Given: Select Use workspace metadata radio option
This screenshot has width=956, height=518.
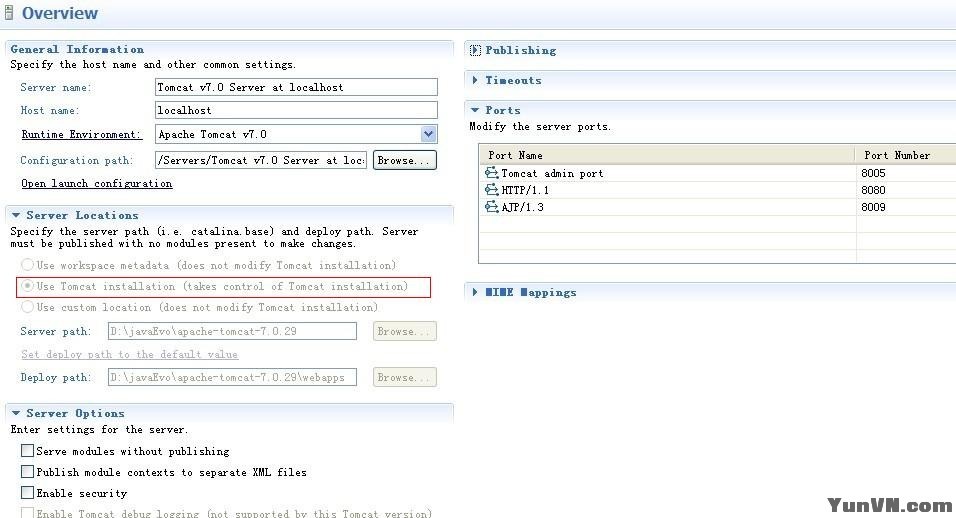Looking at the screenshot, I should [27, 265].
